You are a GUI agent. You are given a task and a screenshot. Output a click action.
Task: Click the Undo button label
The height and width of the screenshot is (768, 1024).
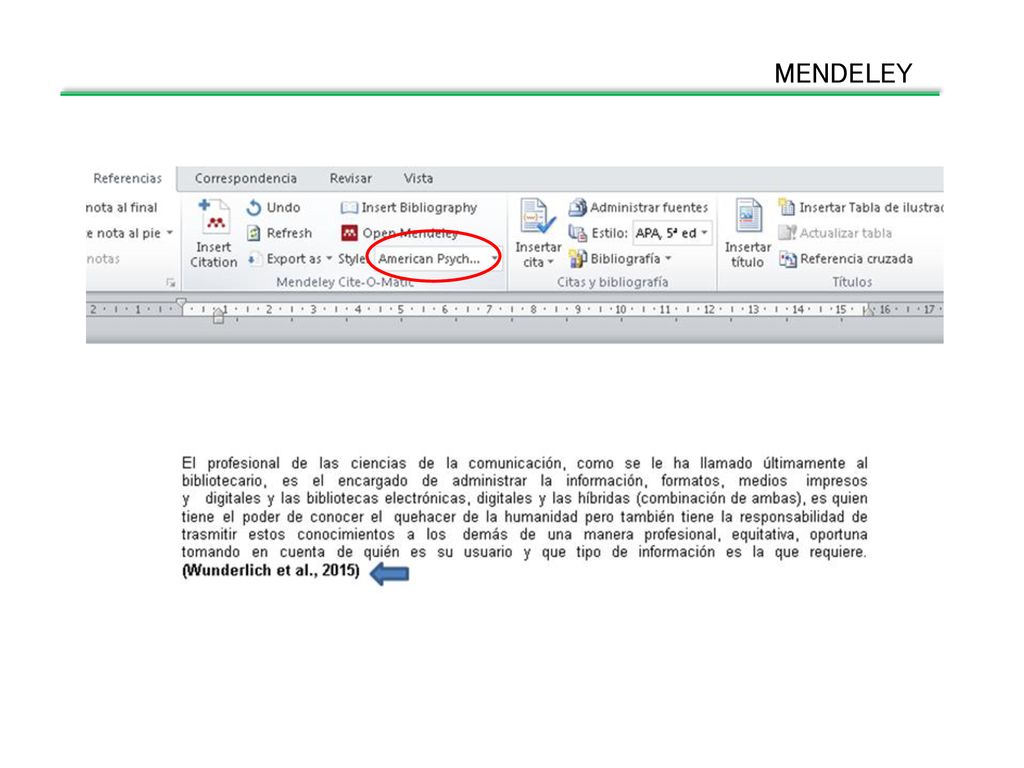pyautogui.click(x=283, y=208)
